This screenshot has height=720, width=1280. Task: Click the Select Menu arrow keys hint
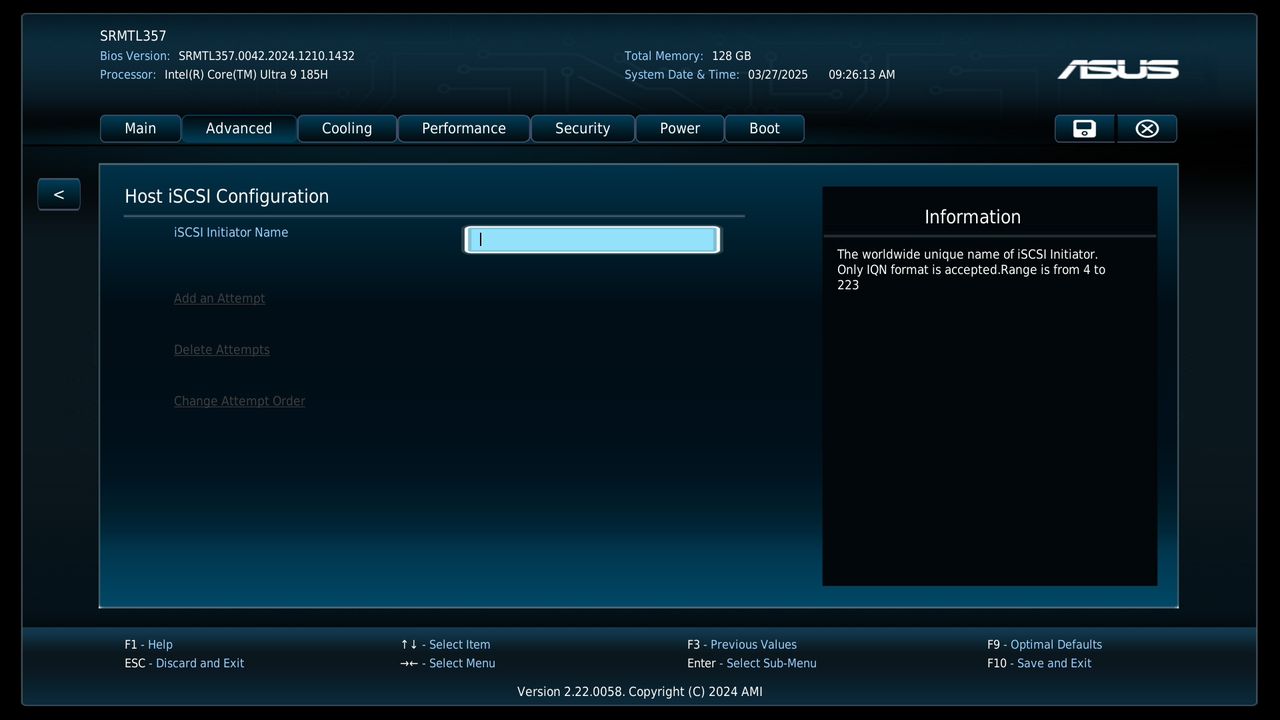click(x=448, y=663)
